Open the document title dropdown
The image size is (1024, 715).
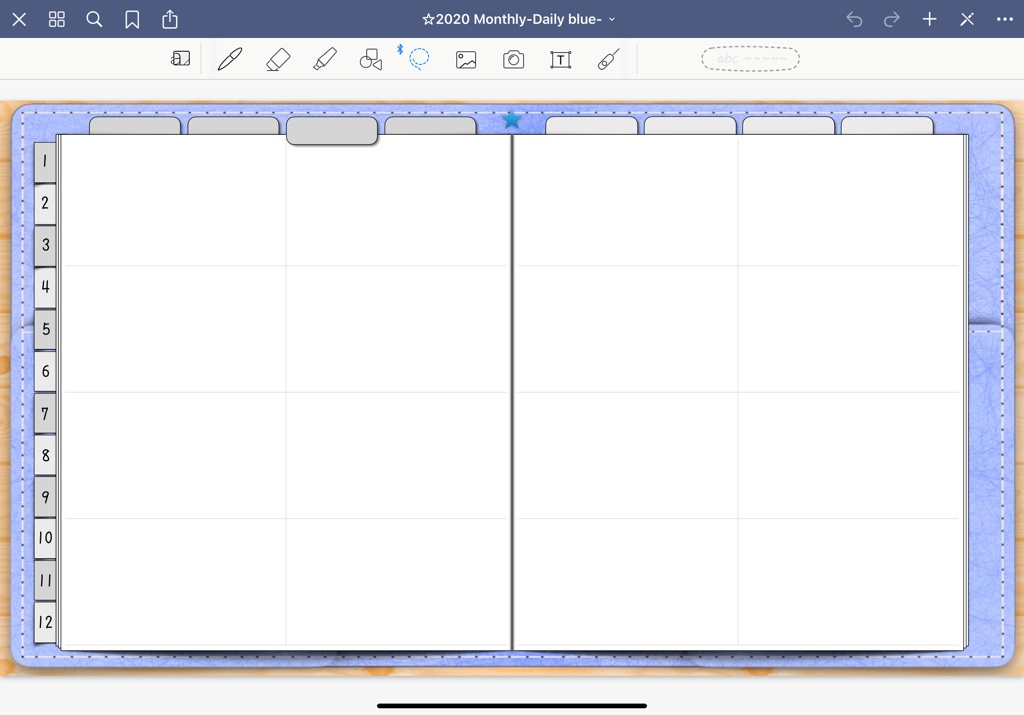click(519, 20)
